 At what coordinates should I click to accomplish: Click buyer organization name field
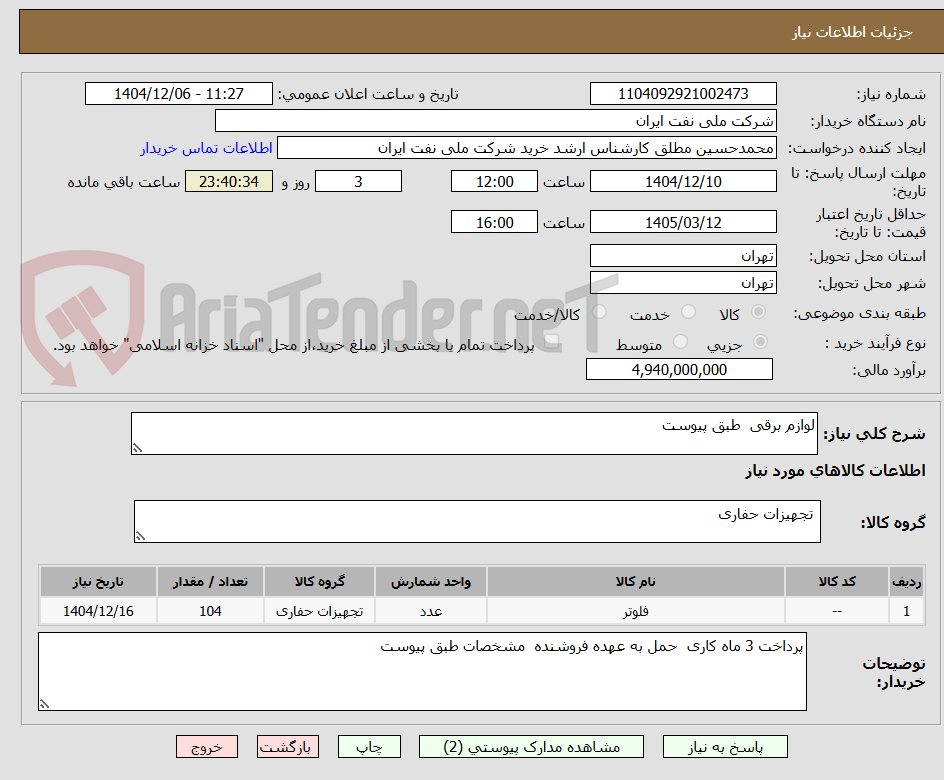[495, 121]
